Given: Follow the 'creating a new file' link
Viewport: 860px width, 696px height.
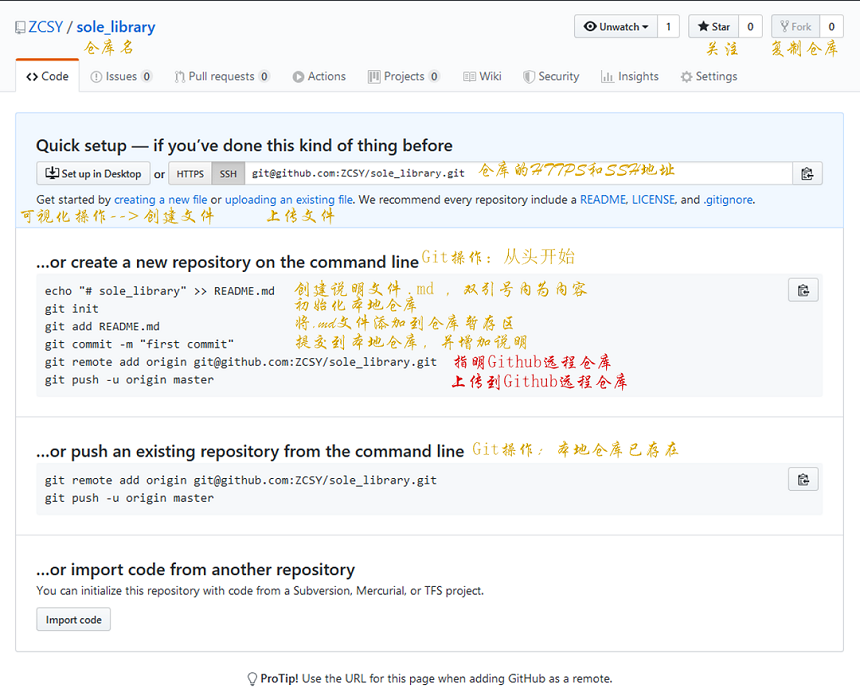Looking at the screenshot, I should tap(161, 200).
